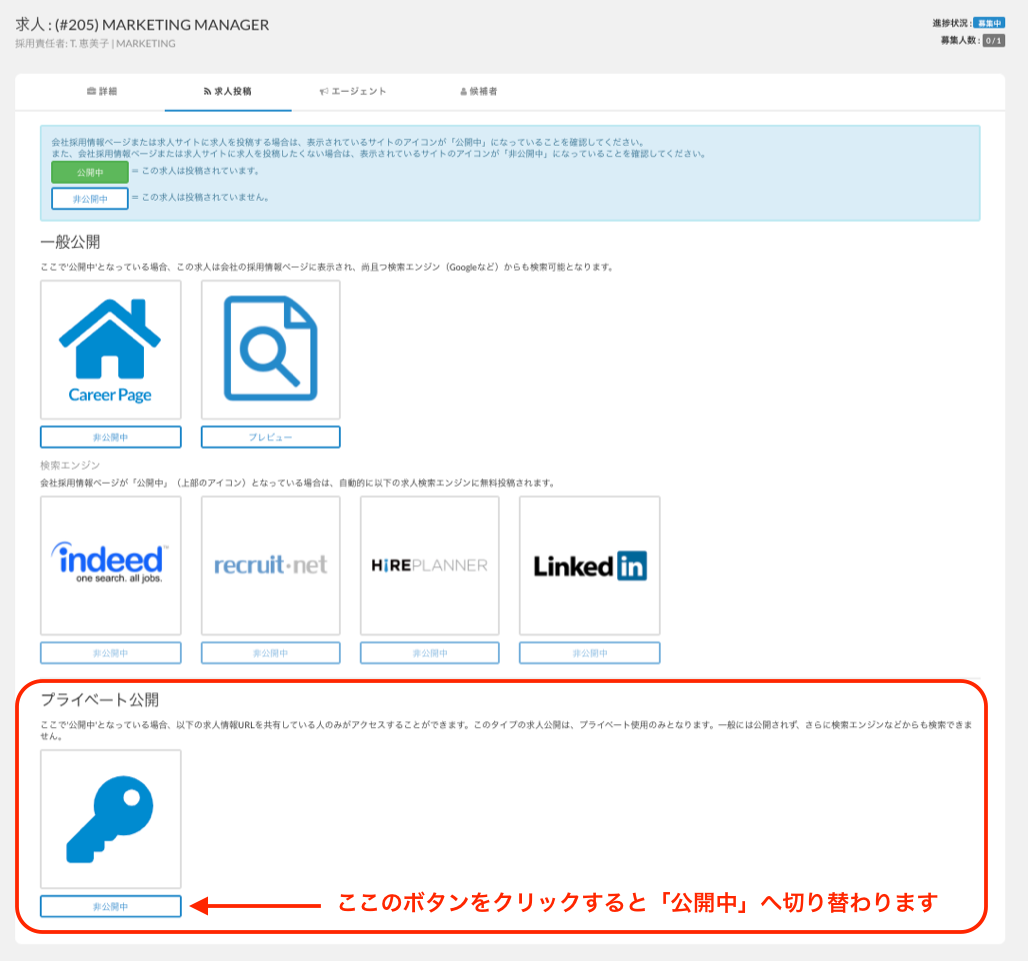1028x961 pixels.
Task: Switch to the 求人投稿 tab
Action: coord(227,91)
